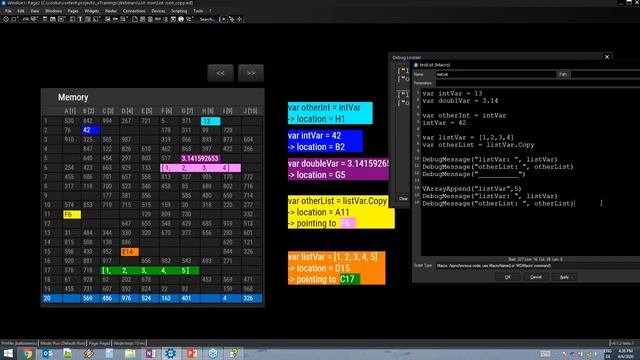This screenshot has width=640, height=360.
Task: Open the View menu
Action: (35, 11)
